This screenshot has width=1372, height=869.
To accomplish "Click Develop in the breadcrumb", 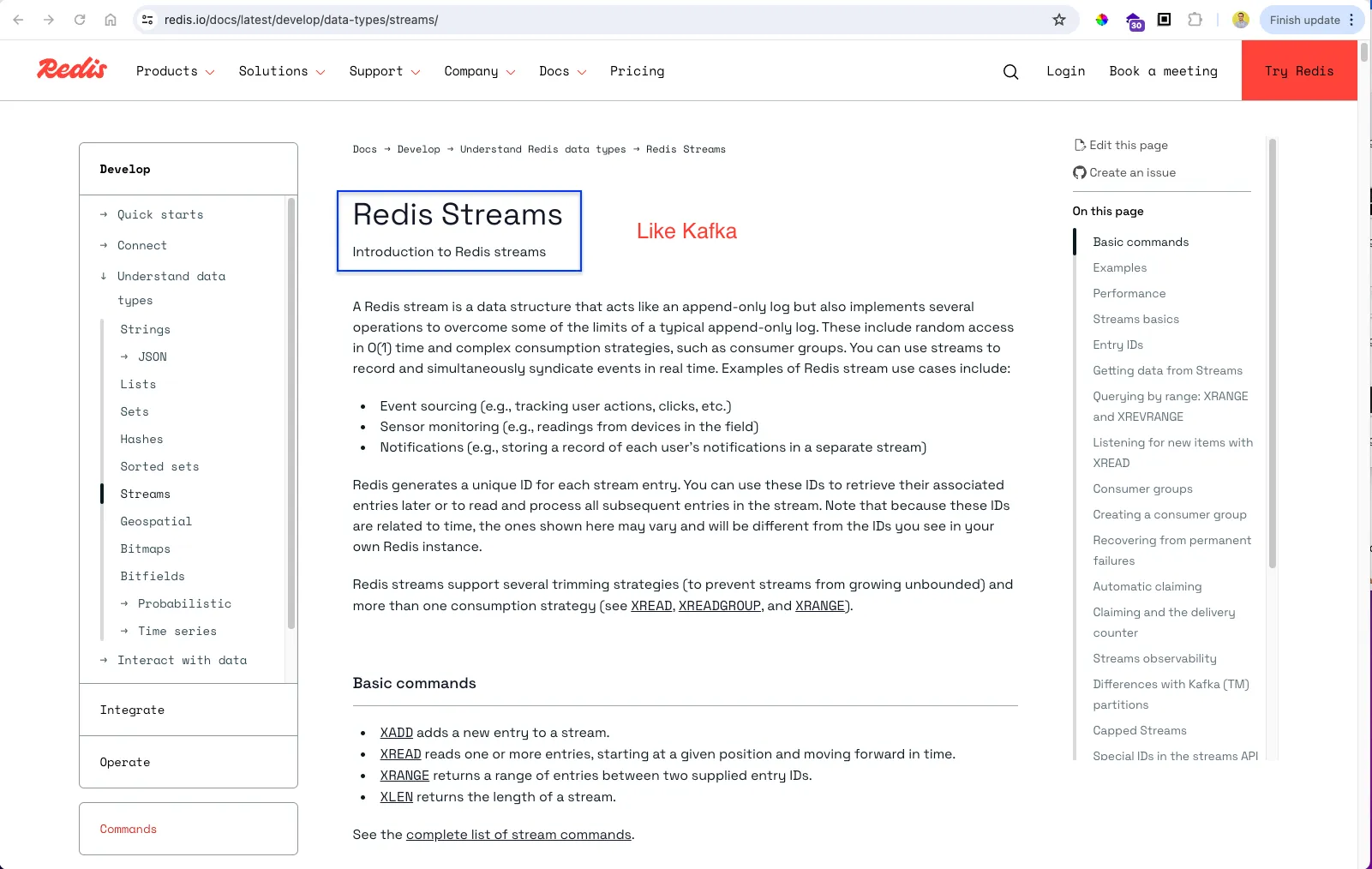I will coord(419,149).
